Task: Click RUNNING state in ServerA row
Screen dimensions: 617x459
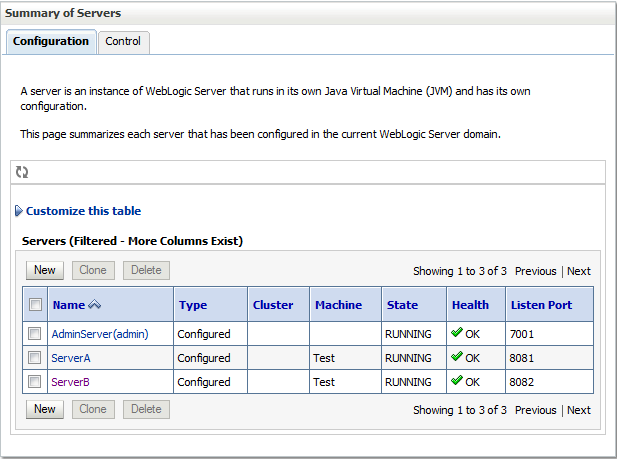Action: (x=408, y=358)
